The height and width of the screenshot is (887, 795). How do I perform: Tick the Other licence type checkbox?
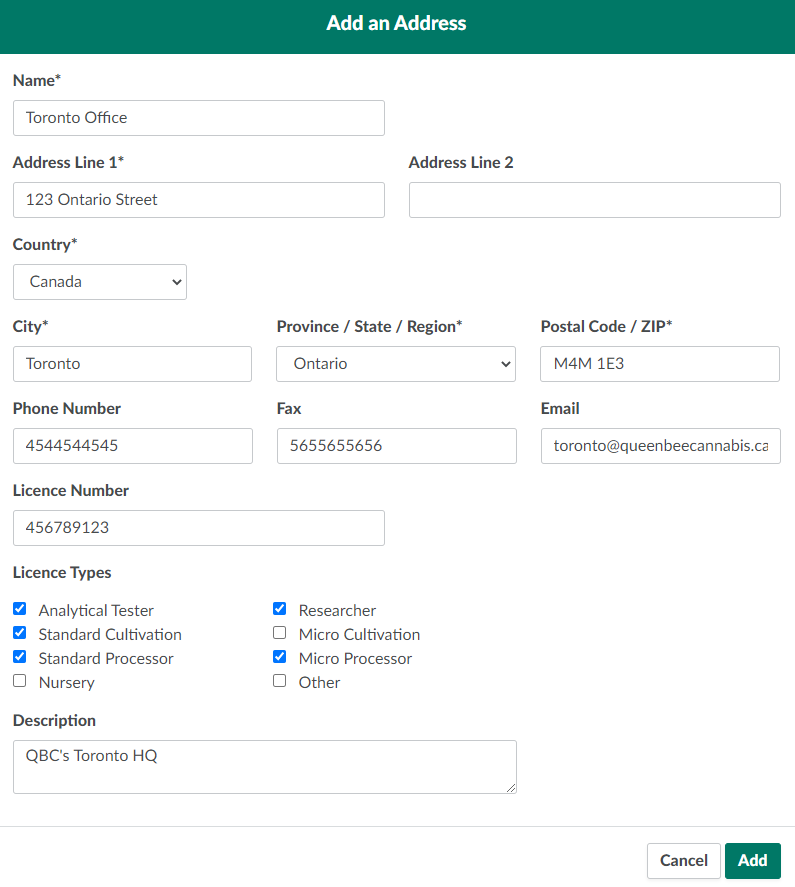(x=279, y=681)
